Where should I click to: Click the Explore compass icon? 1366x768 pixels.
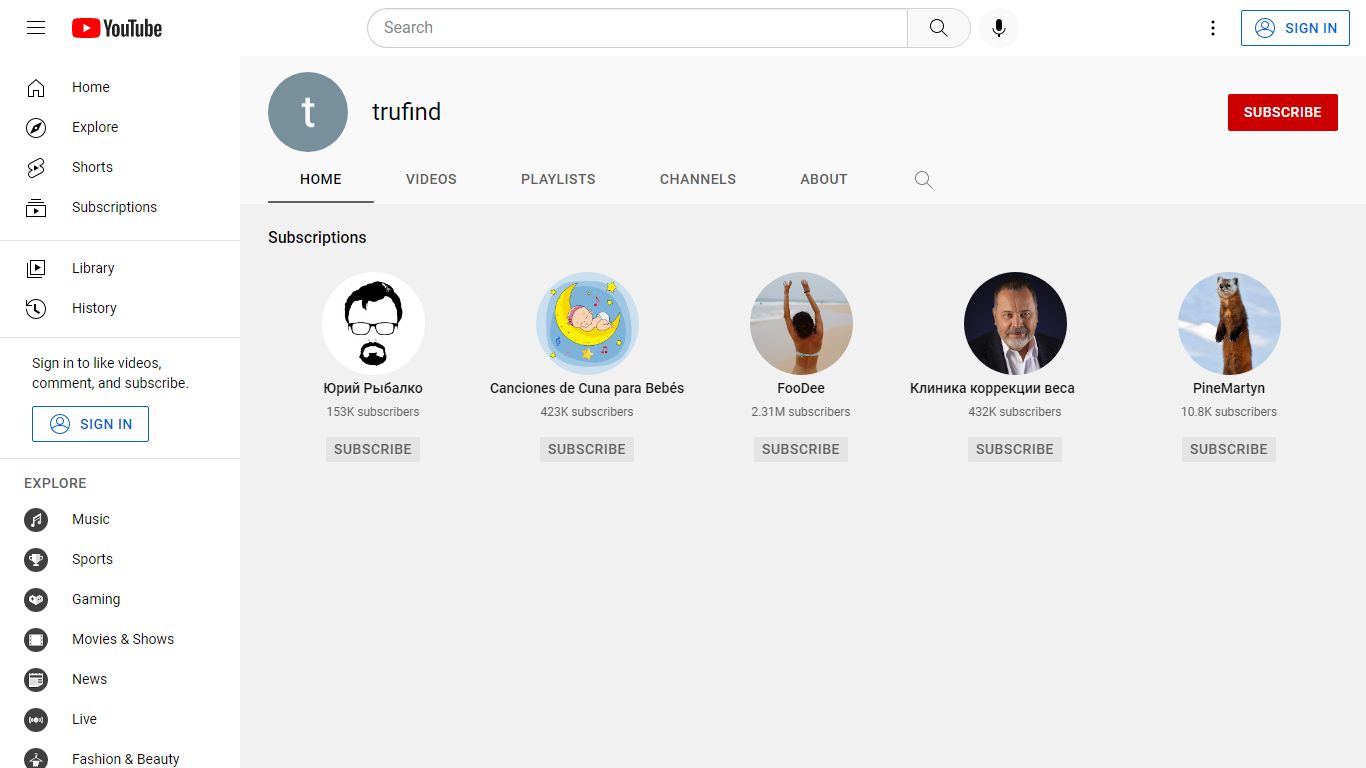[36, 127]
